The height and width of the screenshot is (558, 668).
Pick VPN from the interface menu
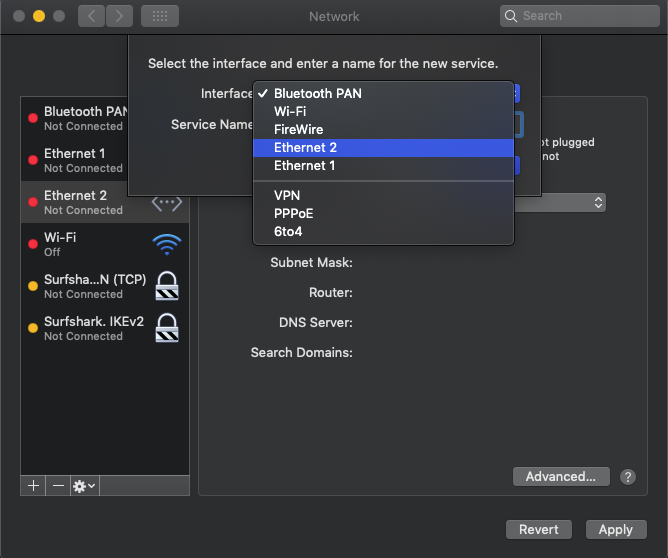(x=287, y=196)
